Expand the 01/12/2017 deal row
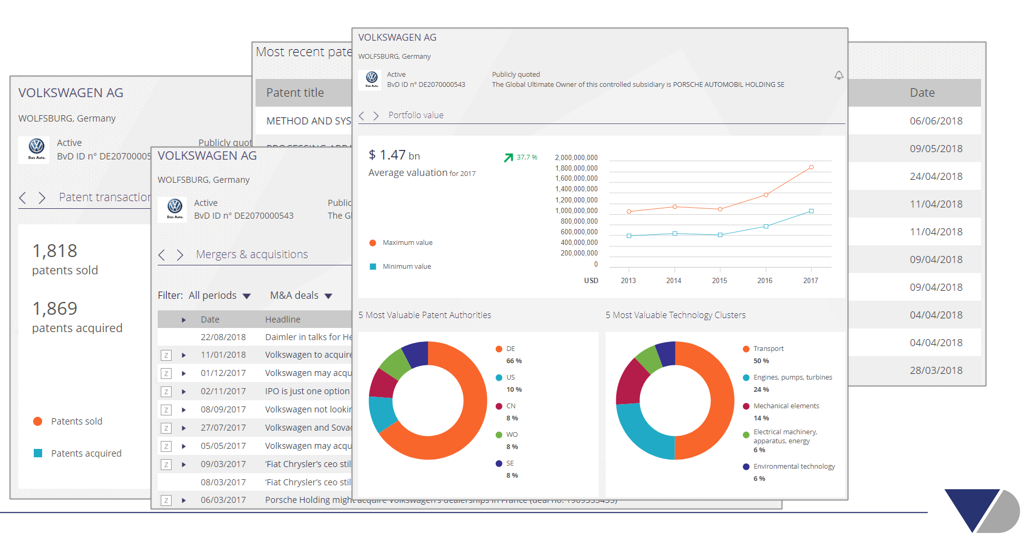Image resolution: width=1022 pixels, height=534 pixels. click(x=184, y=374)
